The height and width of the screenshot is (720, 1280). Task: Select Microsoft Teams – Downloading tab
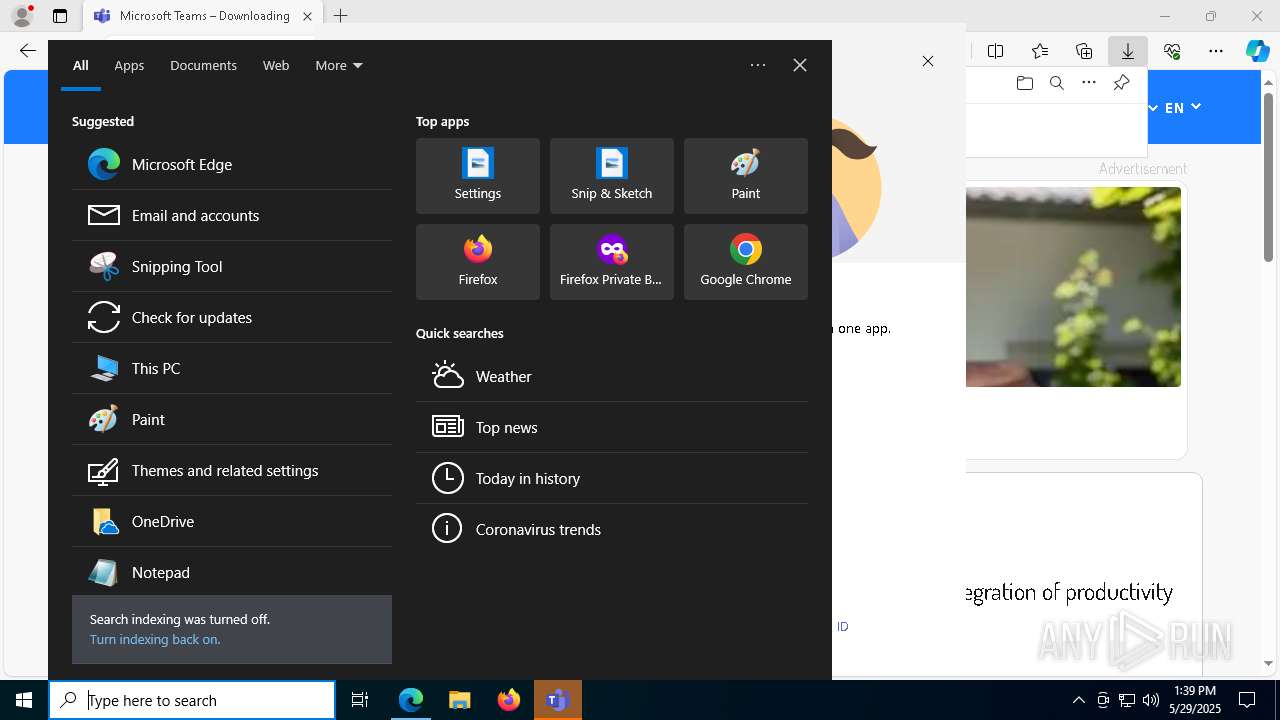[x=204, y=16]
